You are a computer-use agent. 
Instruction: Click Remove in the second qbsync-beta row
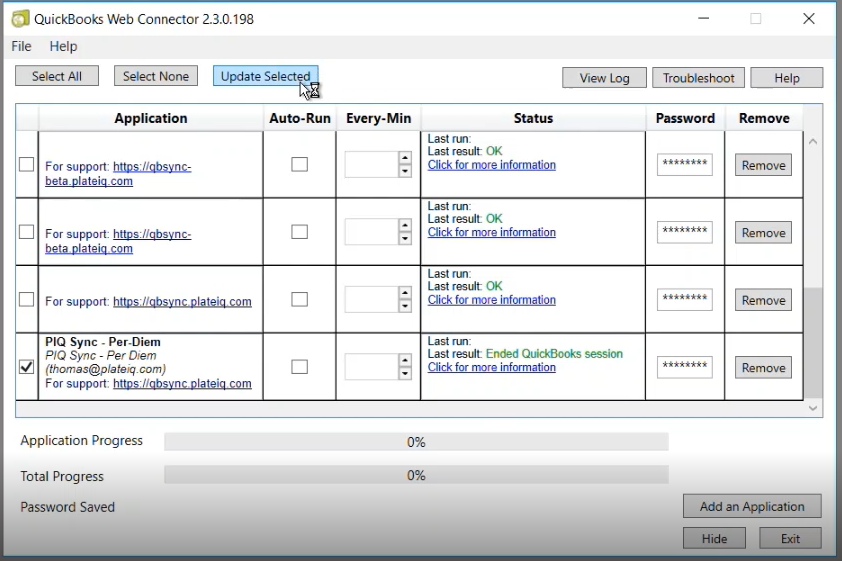click(x=763, y=233)
